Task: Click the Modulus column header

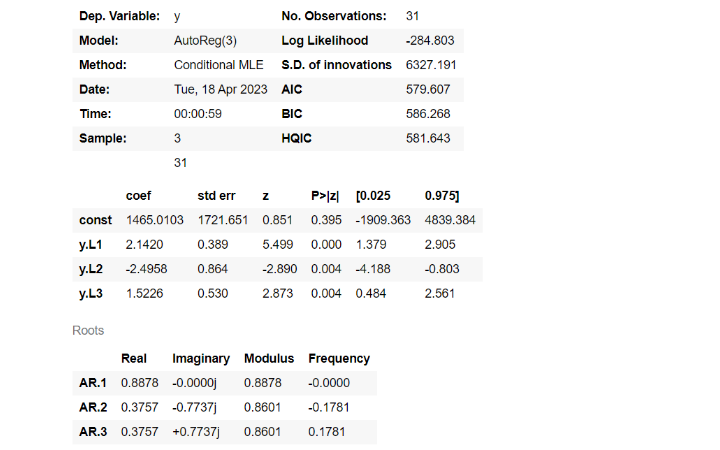Action: pos(269,359)
